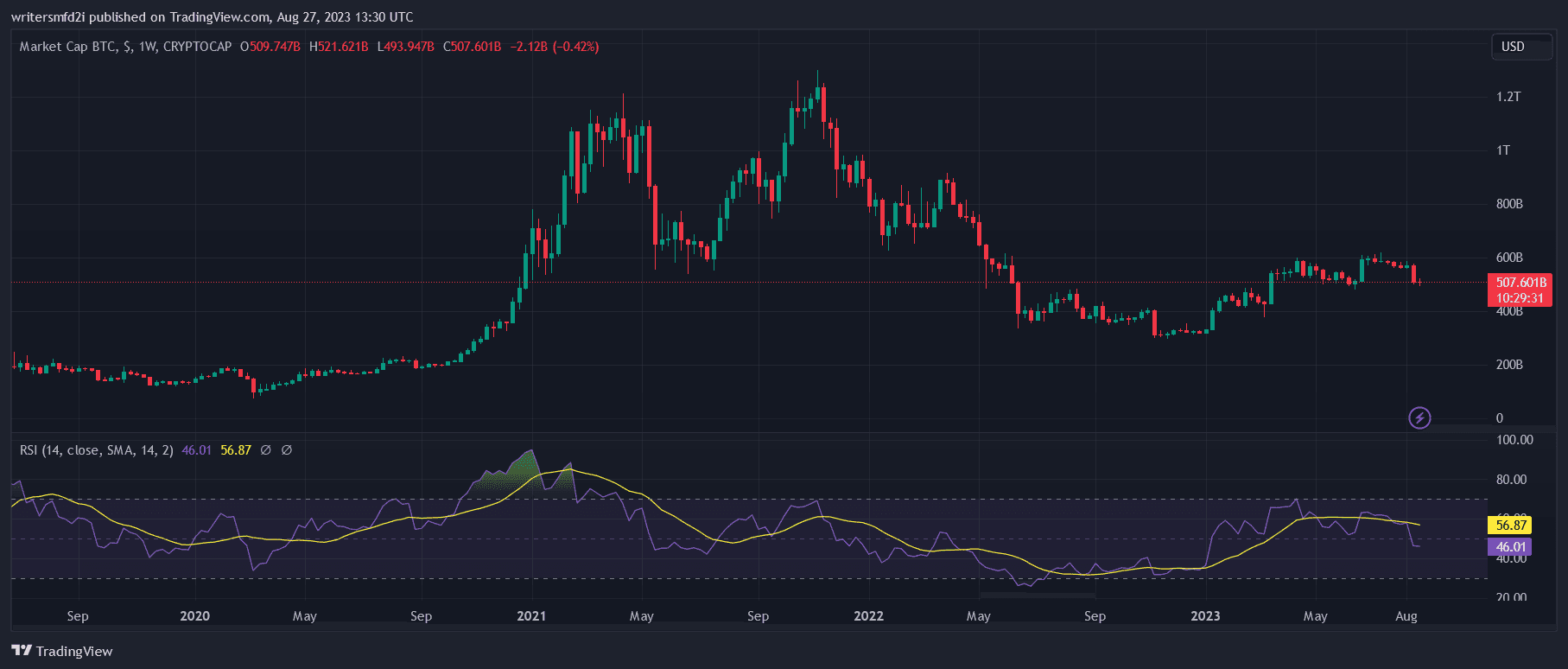Click the red 507.601B current price label
This screenshot has height=669, width=1568.
click(x=1520, y=283)
